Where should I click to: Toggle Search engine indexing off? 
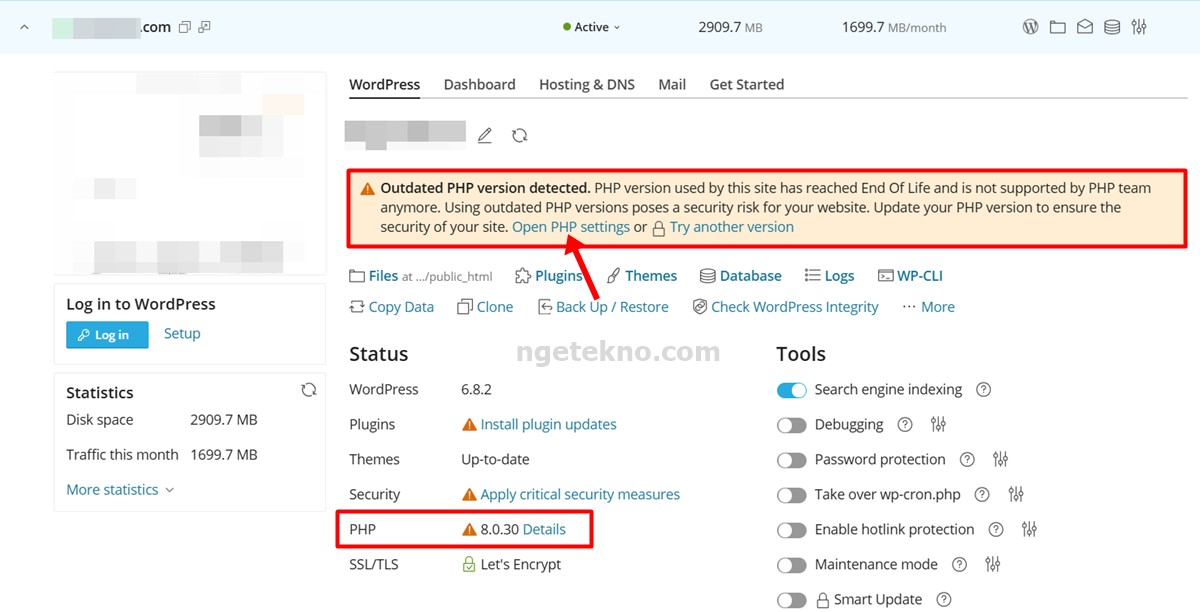pos(792,390)
